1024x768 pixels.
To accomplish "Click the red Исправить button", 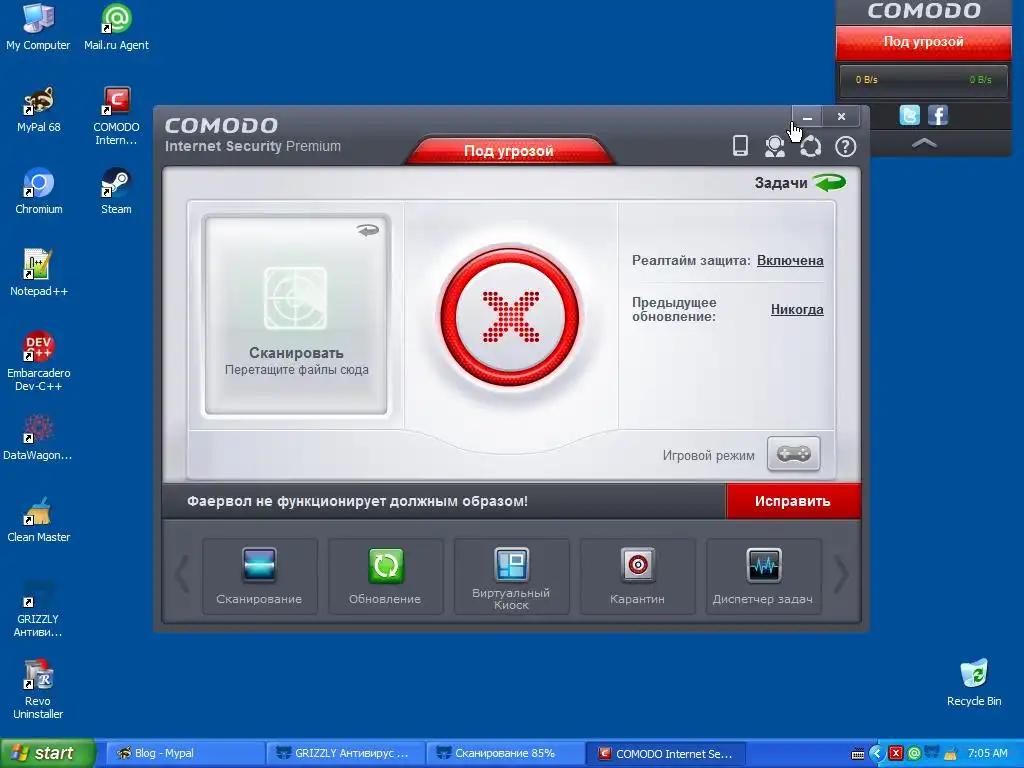I will [793, 501].
